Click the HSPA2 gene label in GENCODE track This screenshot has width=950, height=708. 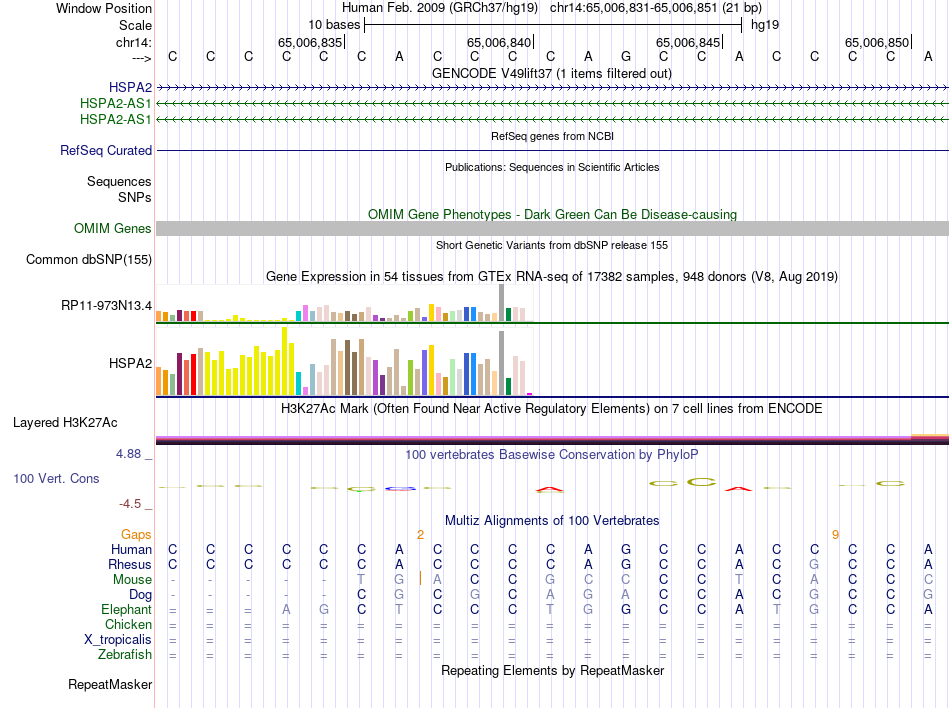tap(130, 88)
